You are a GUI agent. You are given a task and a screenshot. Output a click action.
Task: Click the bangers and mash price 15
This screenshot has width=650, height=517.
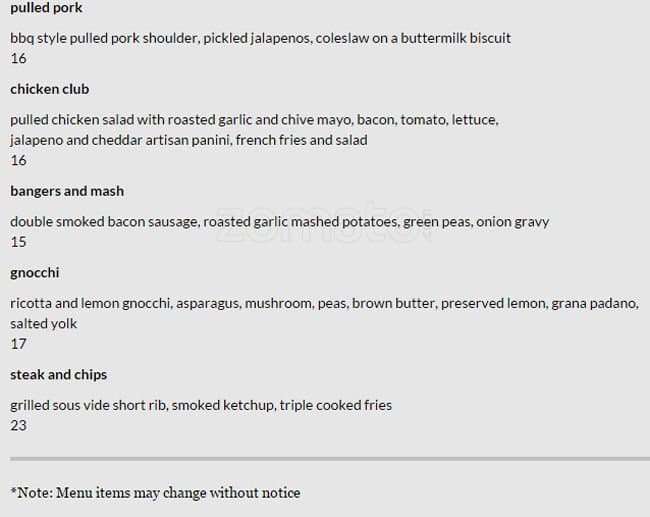point(18,242)
